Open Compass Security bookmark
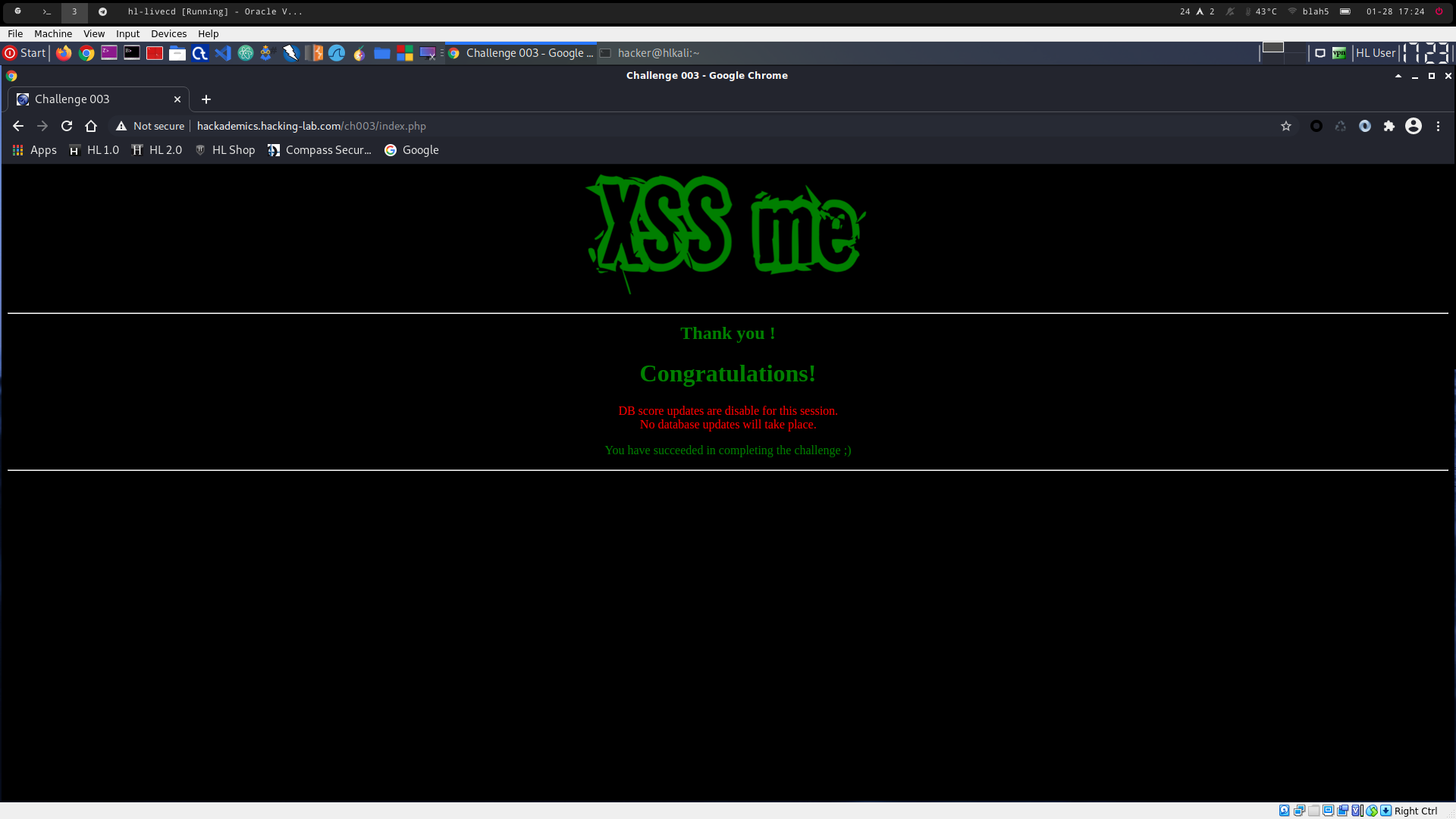Image resolution: width=1456 pixels, height=819 pixels. coord(319,150)
